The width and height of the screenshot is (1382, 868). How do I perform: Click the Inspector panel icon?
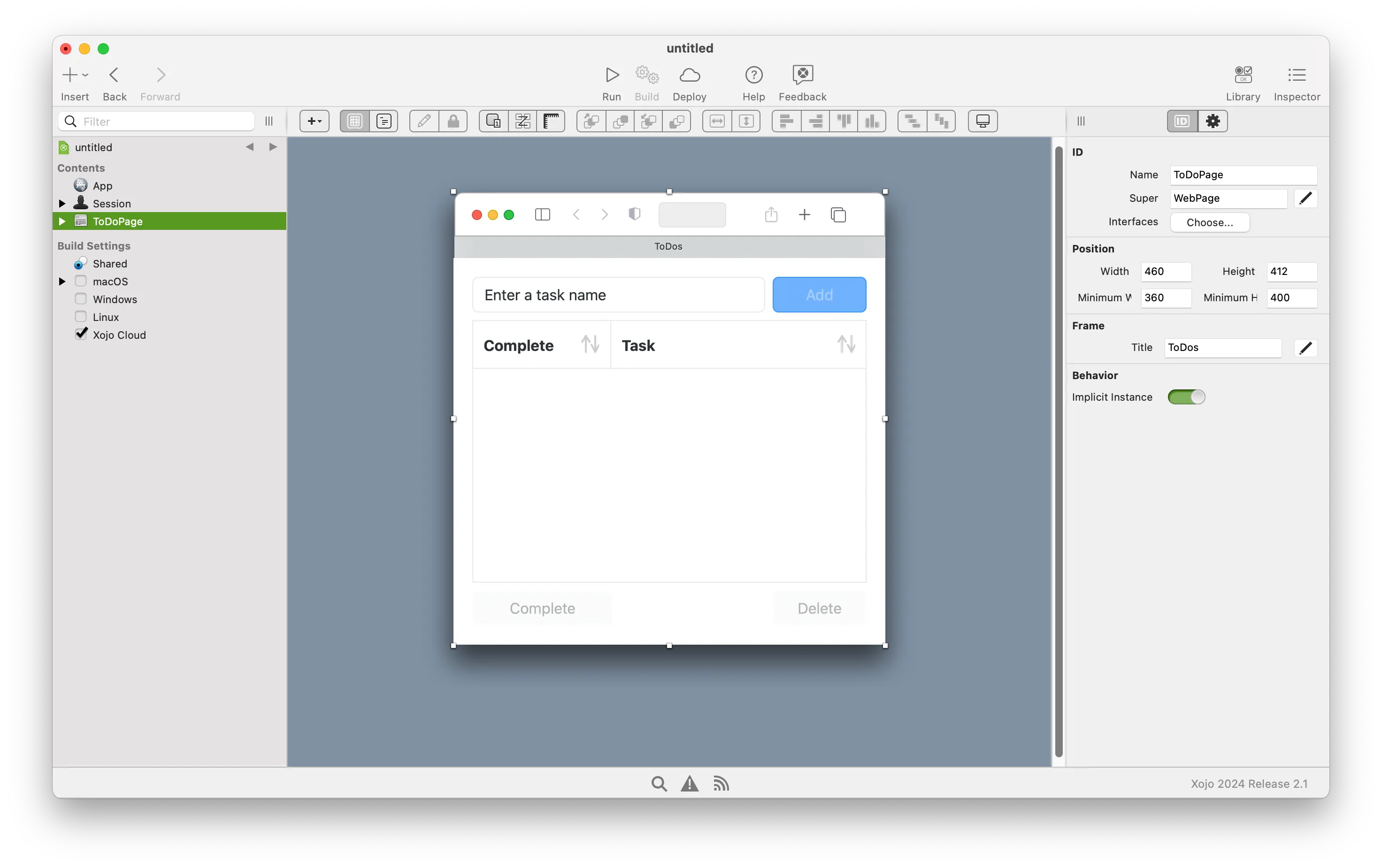coord(1297,75)
